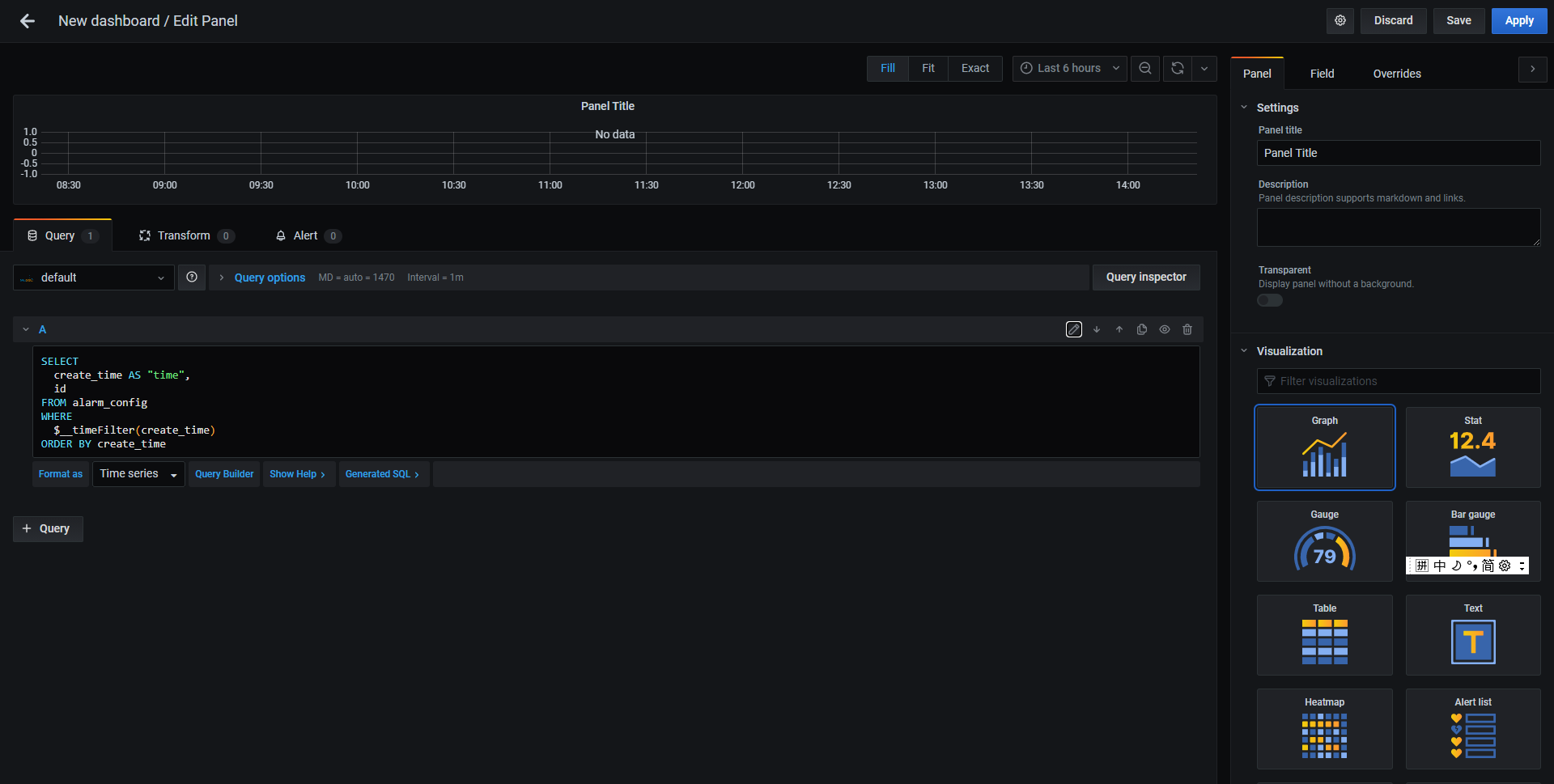1554x784 pixels.
Task: Open refresh interval dropdown arrow
Action: (x=1204, y=69)
